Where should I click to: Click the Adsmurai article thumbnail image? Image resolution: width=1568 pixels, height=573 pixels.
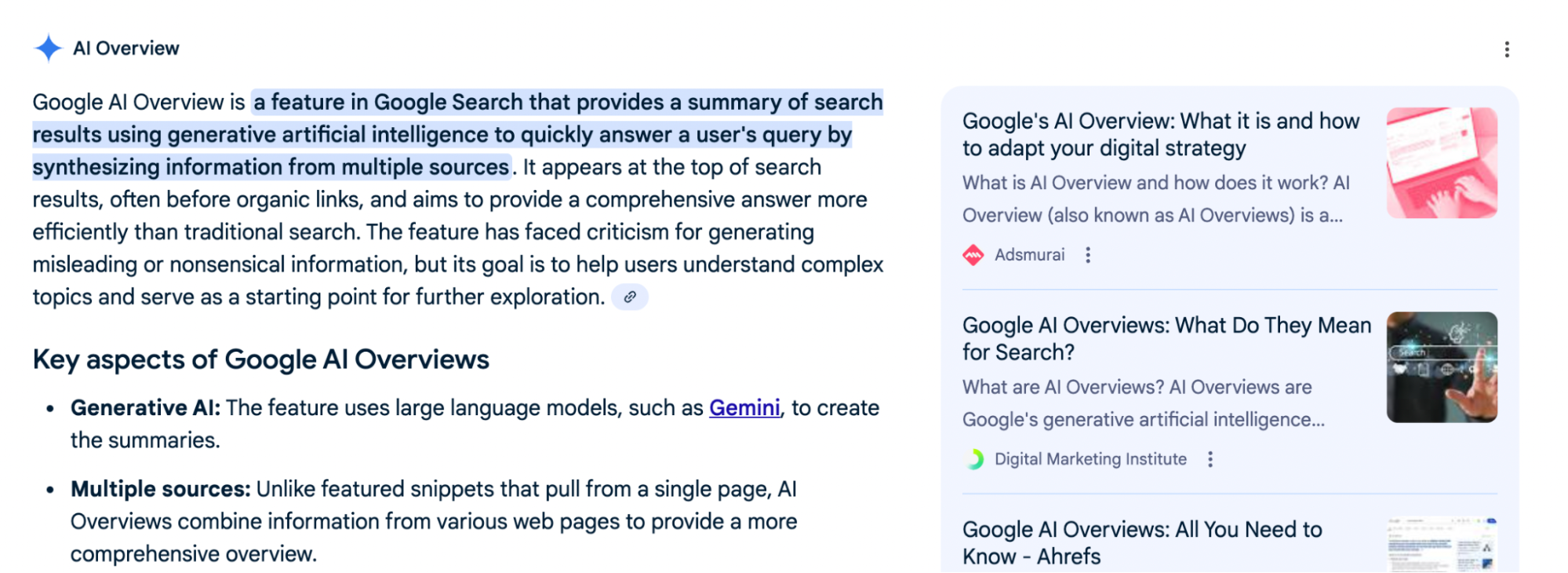(1441, 163)
